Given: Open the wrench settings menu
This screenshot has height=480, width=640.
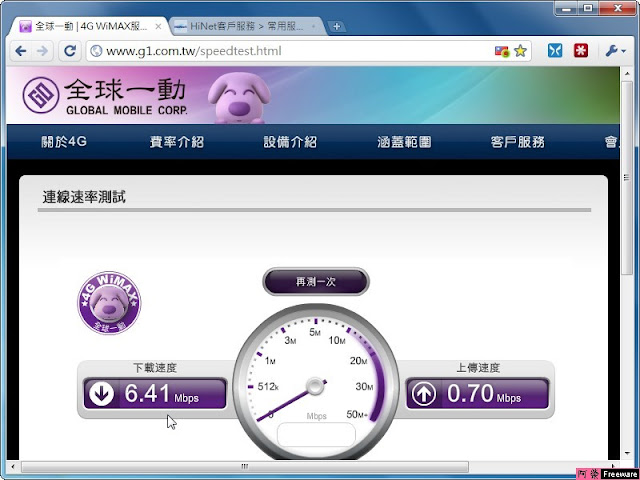Looking at the screenshot, I should click(616, 51).
